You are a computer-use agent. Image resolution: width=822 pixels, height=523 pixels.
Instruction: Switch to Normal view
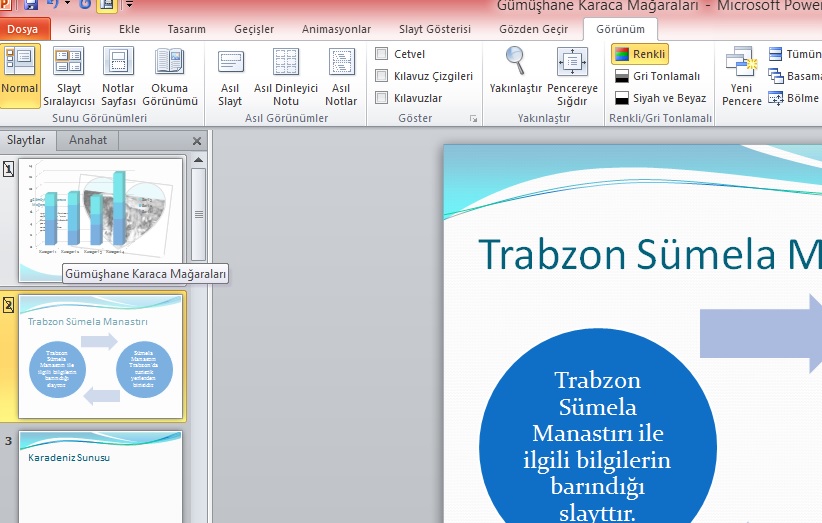point(20,76)
